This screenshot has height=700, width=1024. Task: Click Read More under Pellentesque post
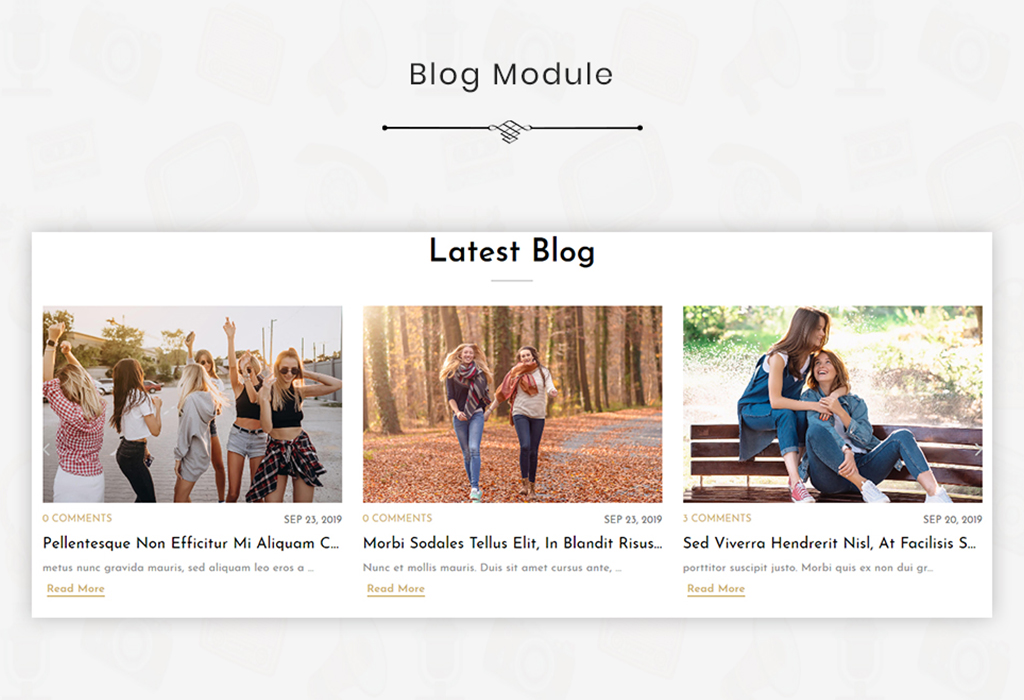[76, 588]
